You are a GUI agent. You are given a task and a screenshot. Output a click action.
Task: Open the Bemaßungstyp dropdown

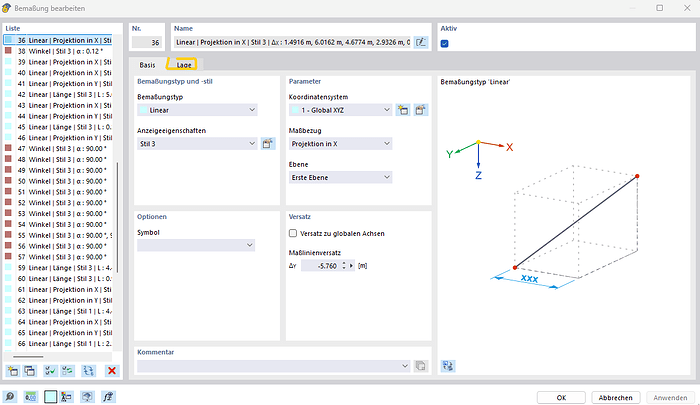click(x=196, y=110)
